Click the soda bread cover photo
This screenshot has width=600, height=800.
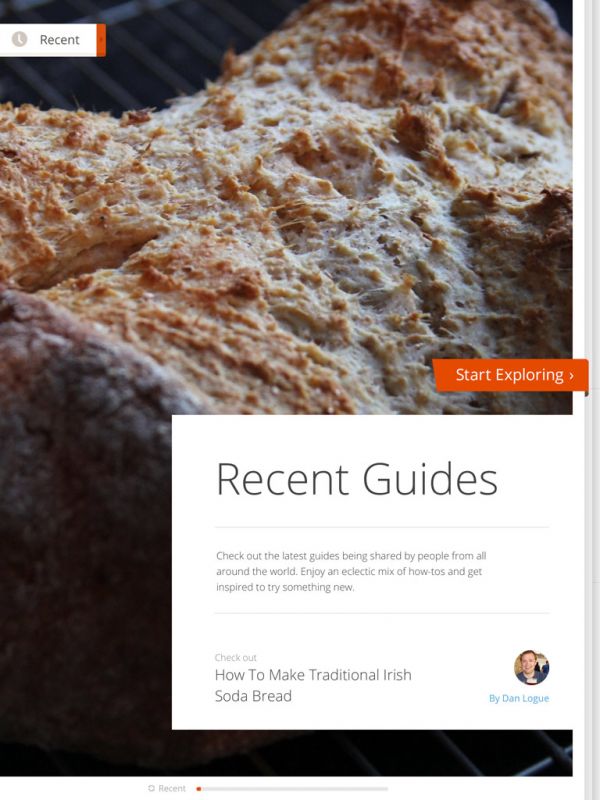point(286,204)
